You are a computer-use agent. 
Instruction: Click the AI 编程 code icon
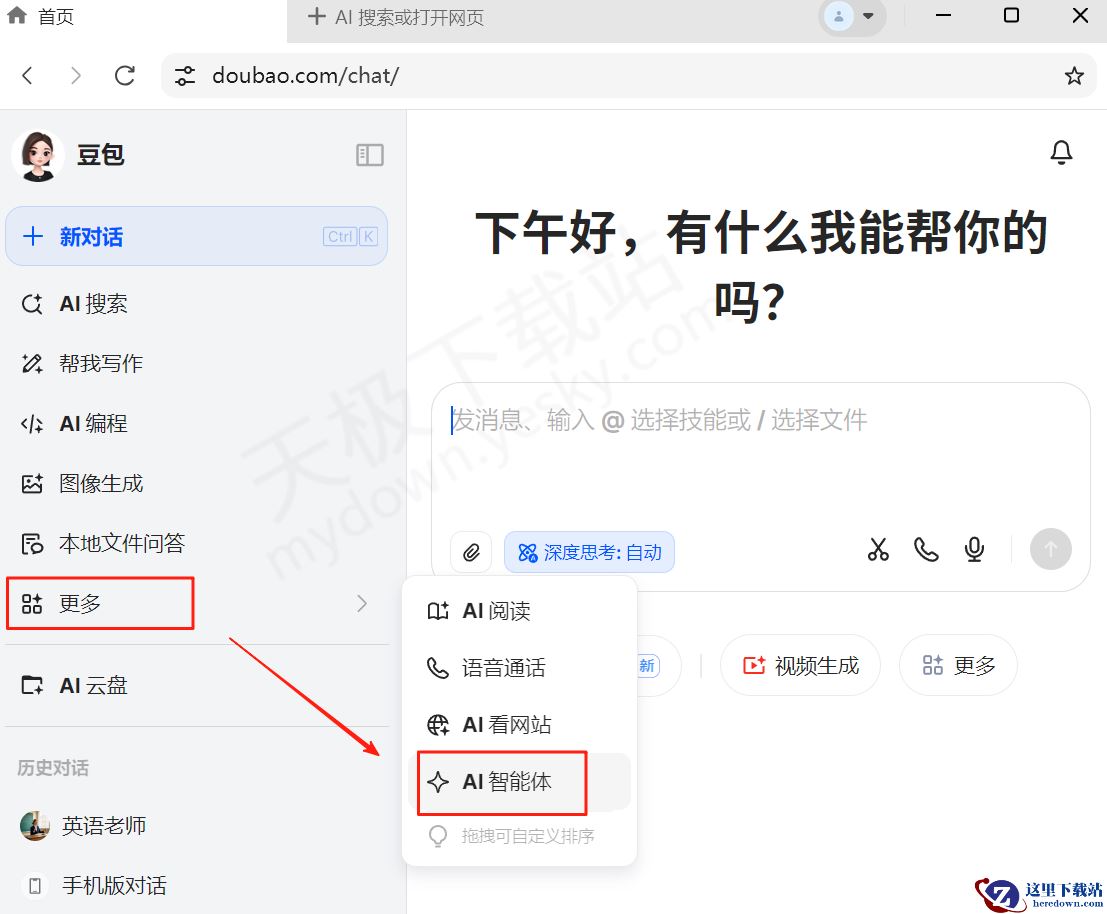(x=32, y=424)
